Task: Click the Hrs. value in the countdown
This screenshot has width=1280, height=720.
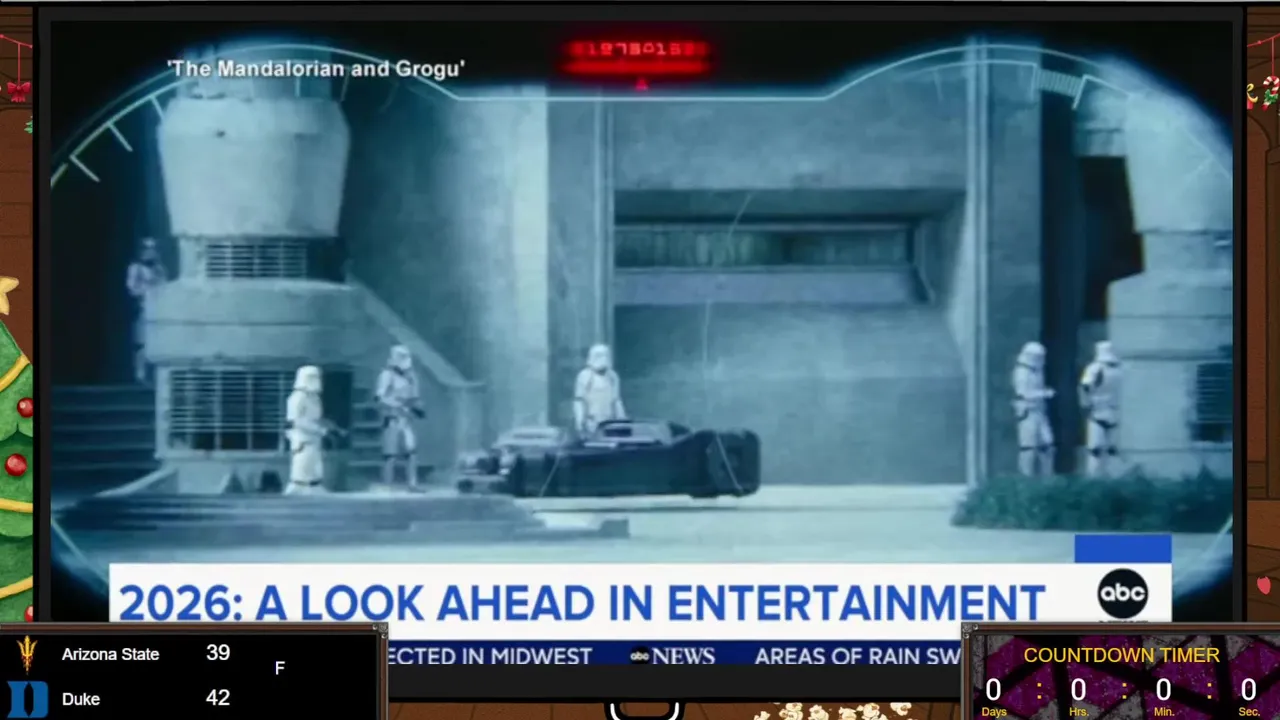Action: pos(1078,689)
